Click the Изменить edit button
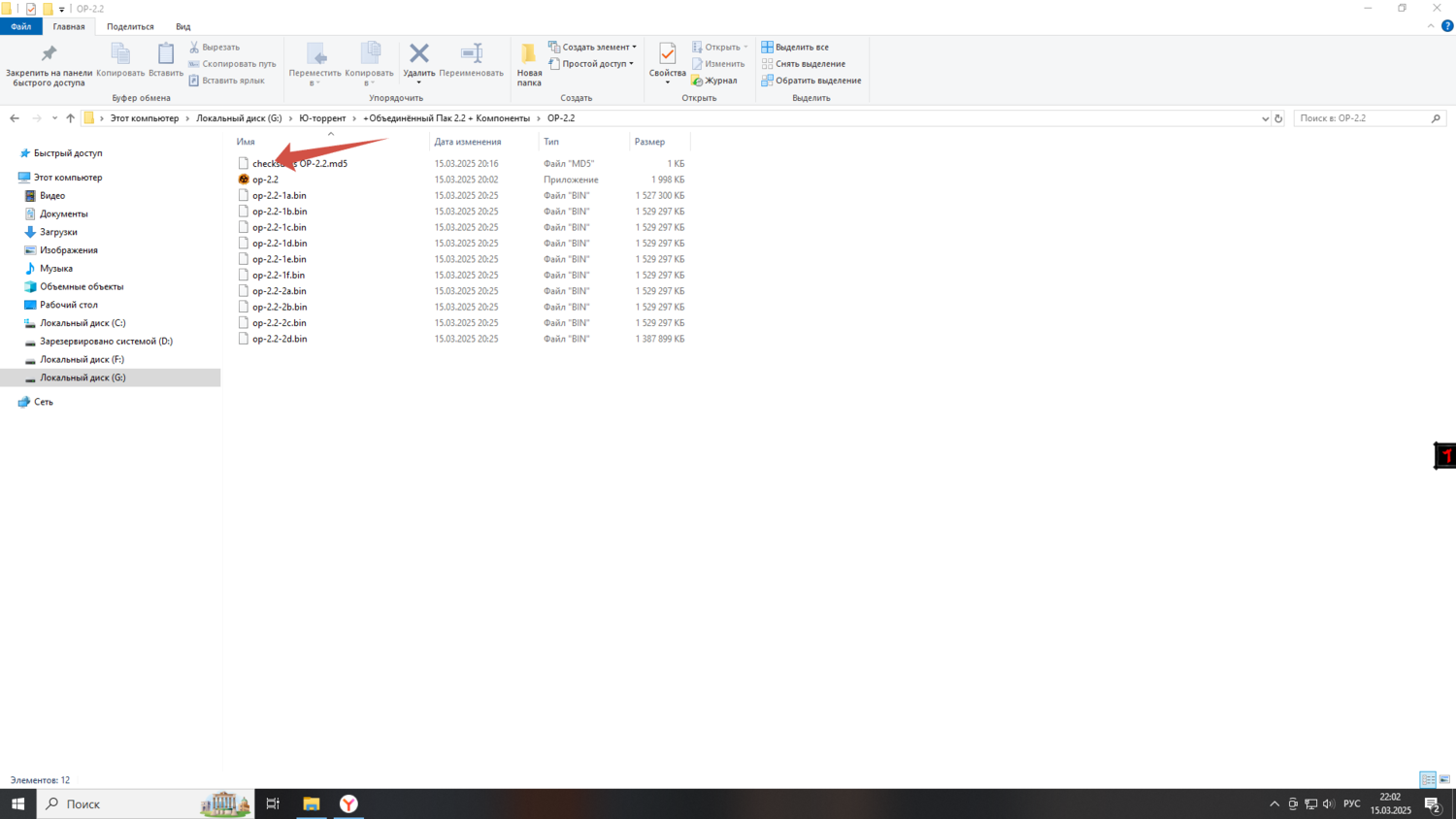The image size is (1456, 819). click(x=718, y=64)
